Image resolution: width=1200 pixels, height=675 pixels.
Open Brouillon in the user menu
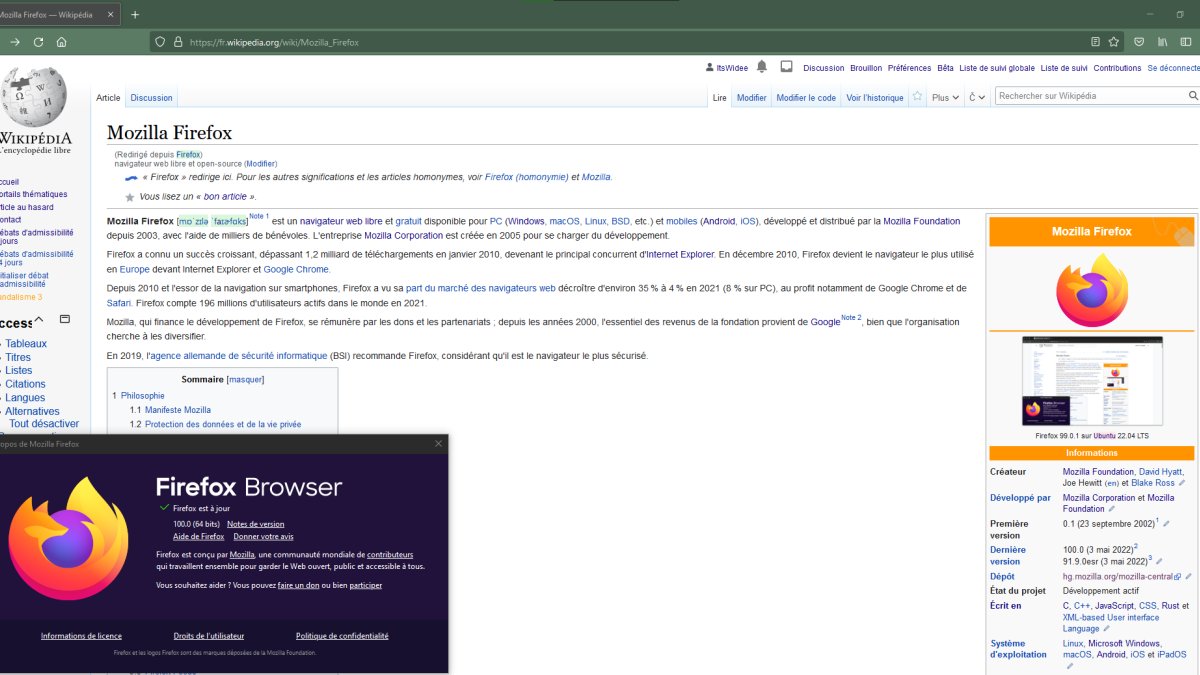[866, 68]
